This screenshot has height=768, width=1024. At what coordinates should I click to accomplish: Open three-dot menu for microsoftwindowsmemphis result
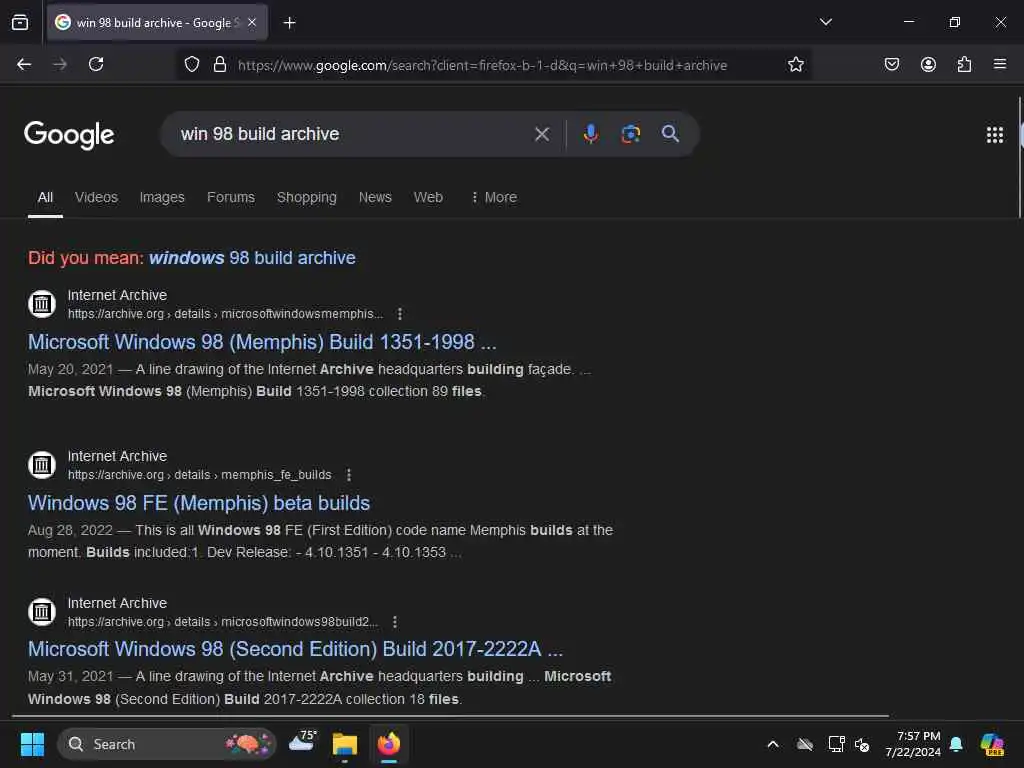[x=400, y=314]
